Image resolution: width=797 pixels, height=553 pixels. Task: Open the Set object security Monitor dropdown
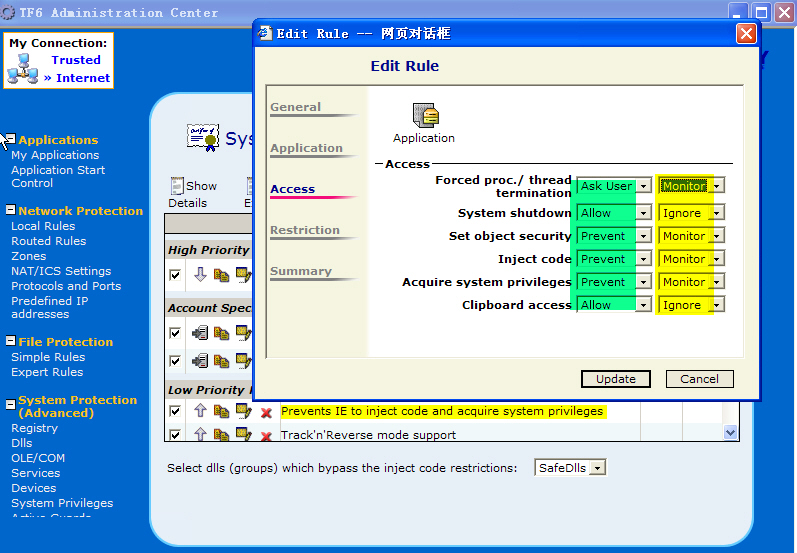point(691,236)
